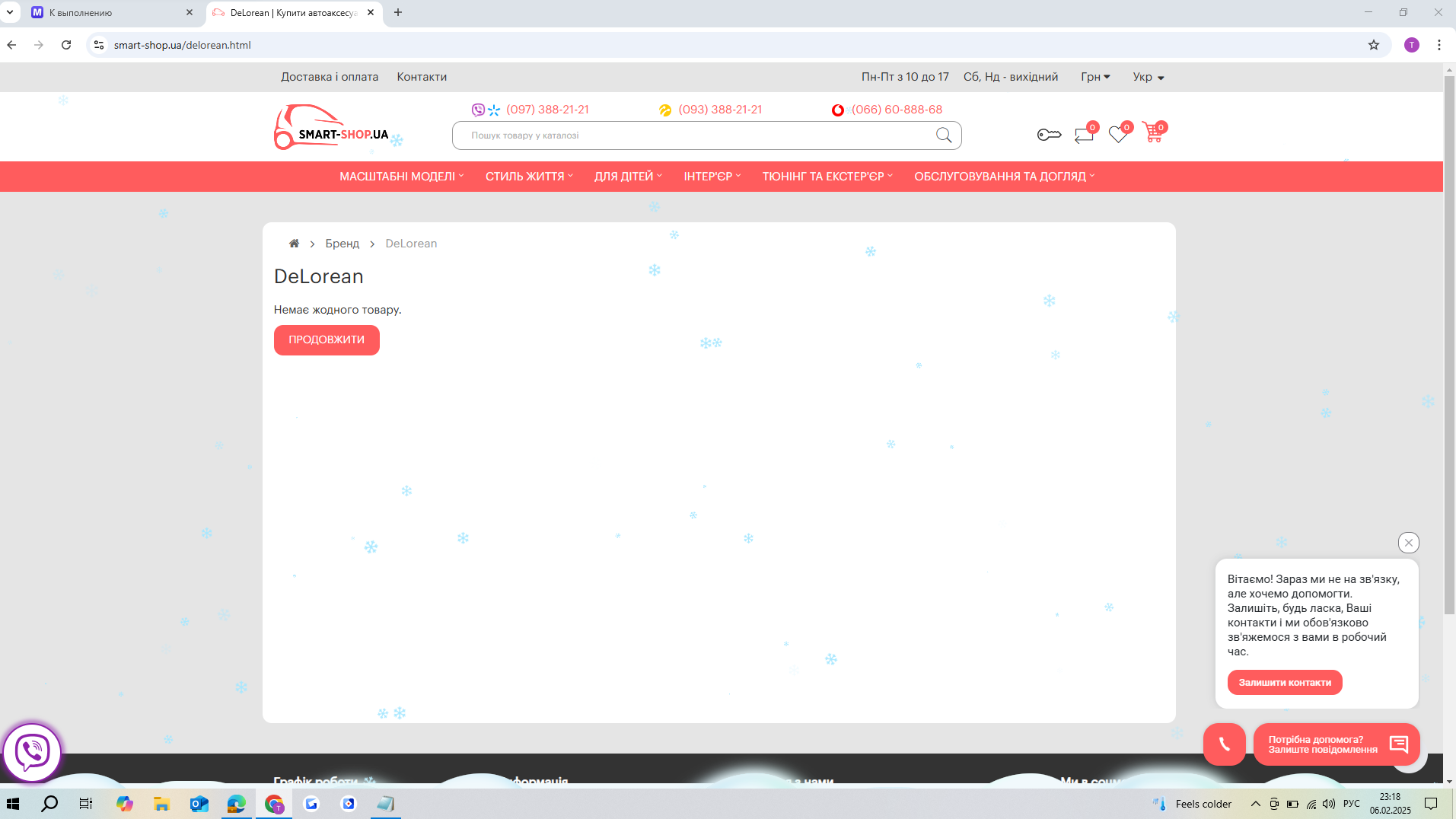1456x819 pixels.
Task: Open the Укр language dropdown
Action: click(x=1149, y=77)
